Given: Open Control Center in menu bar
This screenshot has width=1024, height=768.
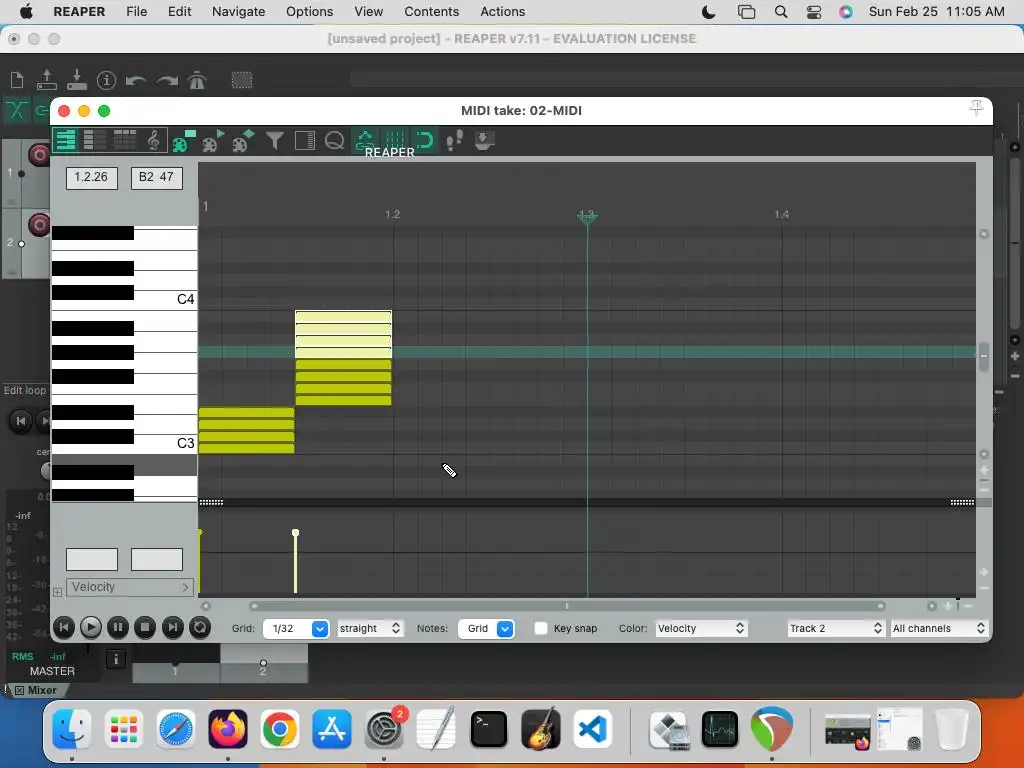Looking at the screenshot, I should pyautogui.click(x=814, y=12).
